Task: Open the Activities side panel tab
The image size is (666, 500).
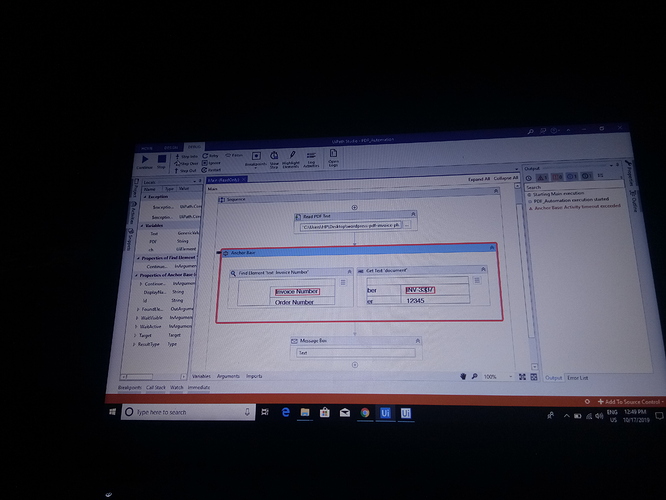Action: pyautogui.click(x=133, y=214)
